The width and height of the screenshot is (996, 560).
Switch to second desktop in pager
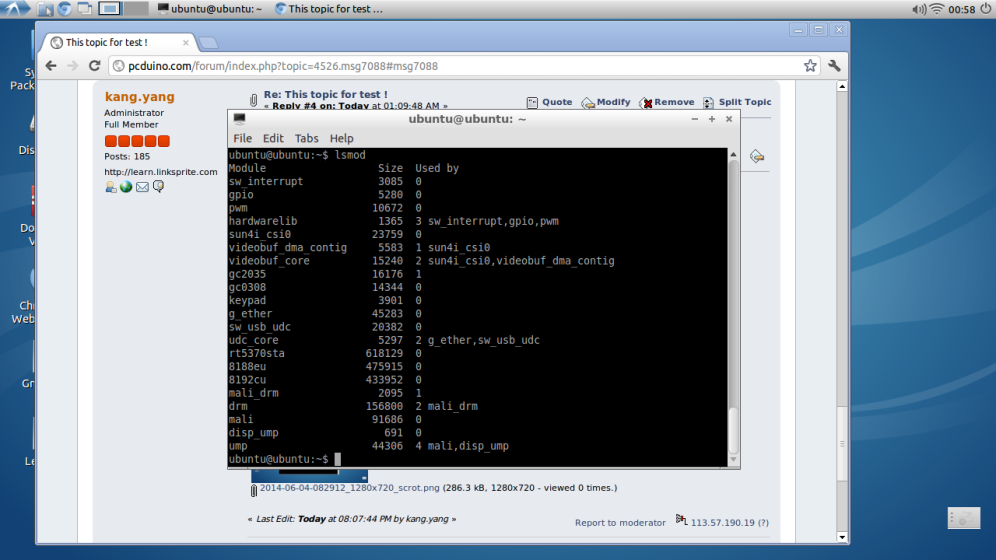(135, 9)
